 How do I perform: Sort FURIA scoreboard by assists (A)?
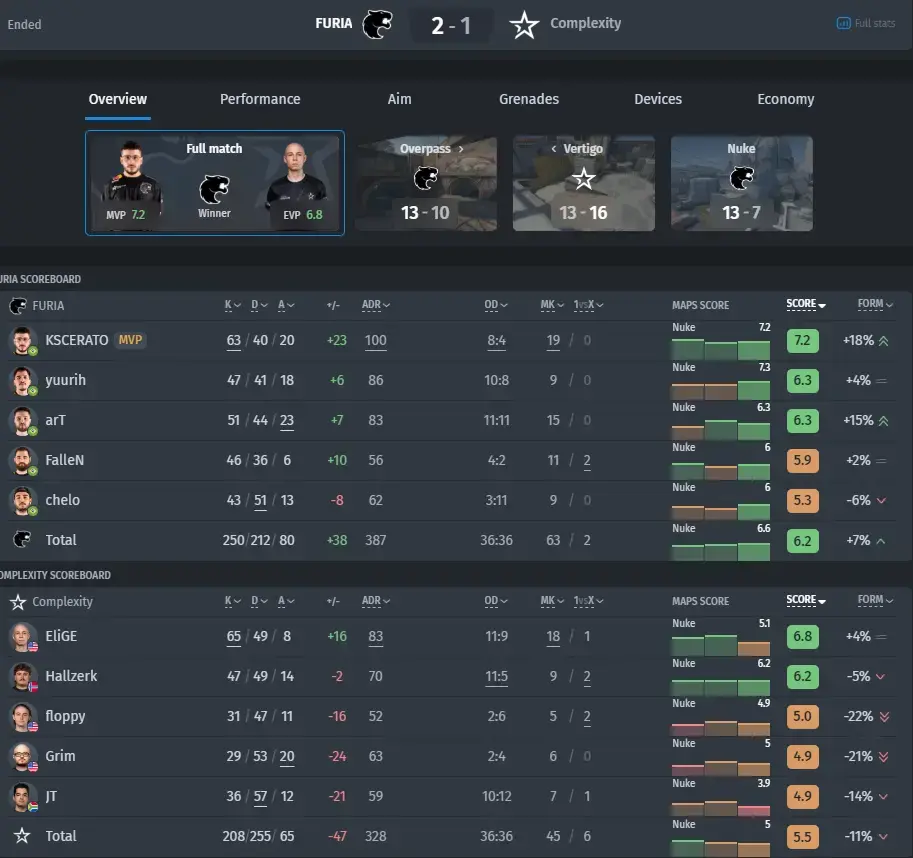286,305
